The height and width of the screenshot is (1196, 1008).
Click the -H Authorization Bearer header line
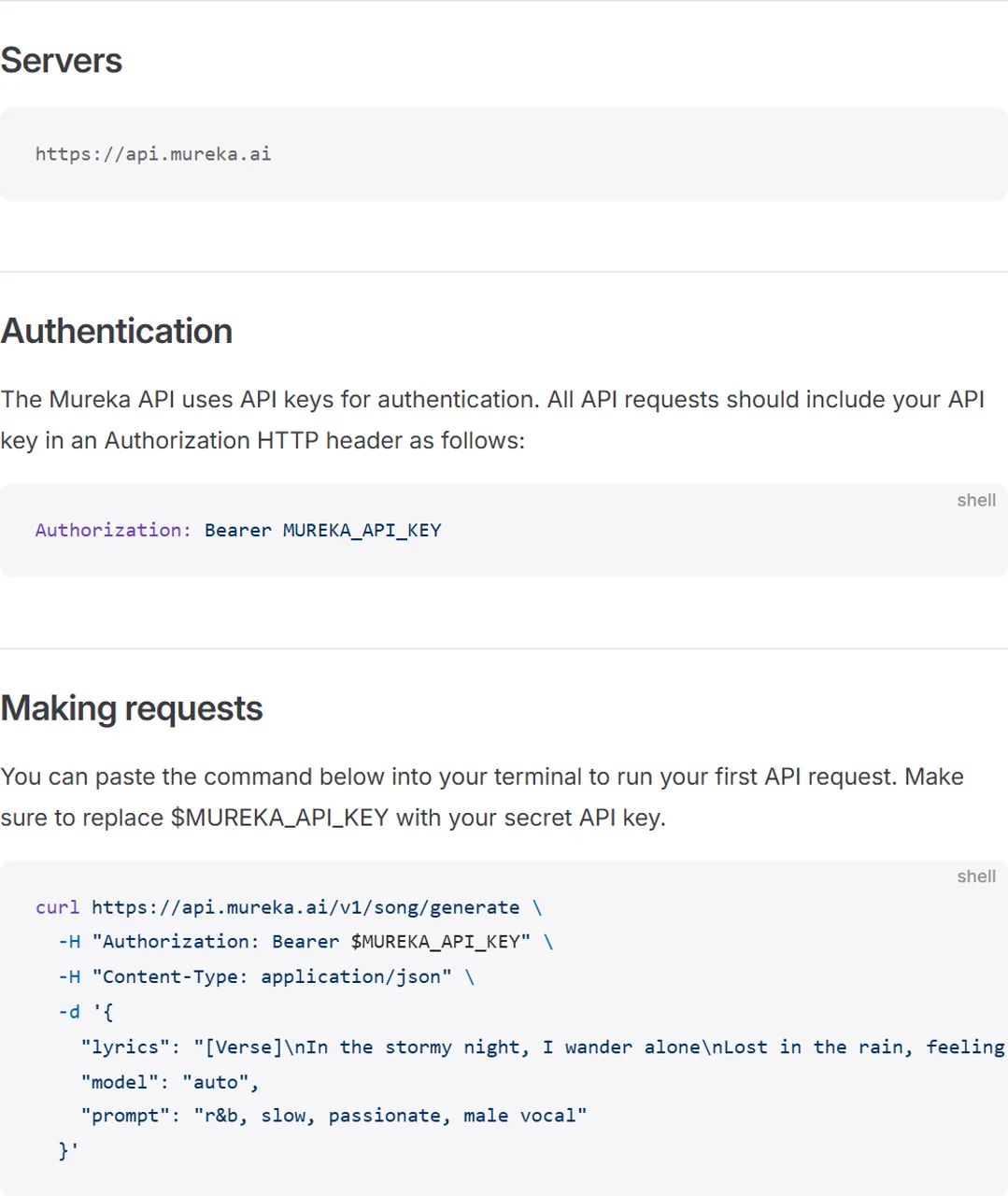(305, 942)
